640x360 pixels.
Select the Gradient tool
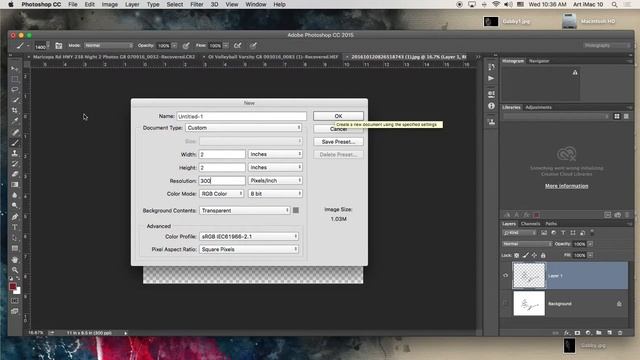coord(15,184)
